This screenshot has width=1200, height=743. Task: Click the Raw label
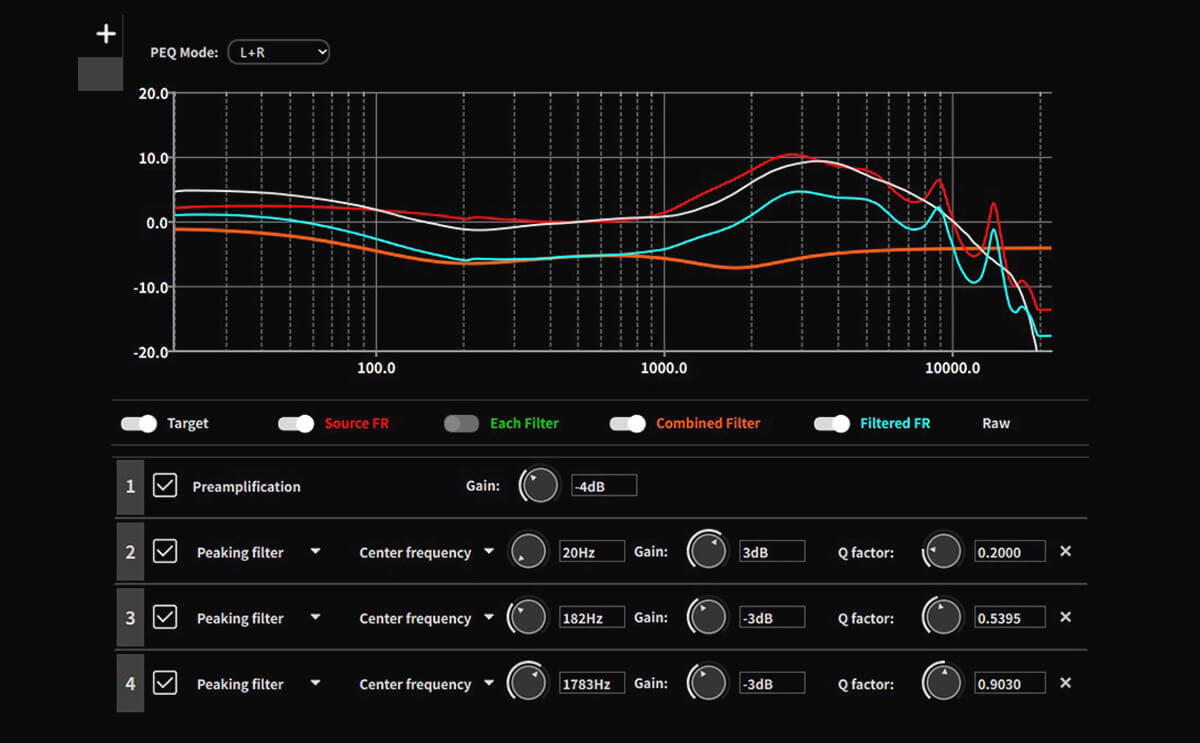996,423
